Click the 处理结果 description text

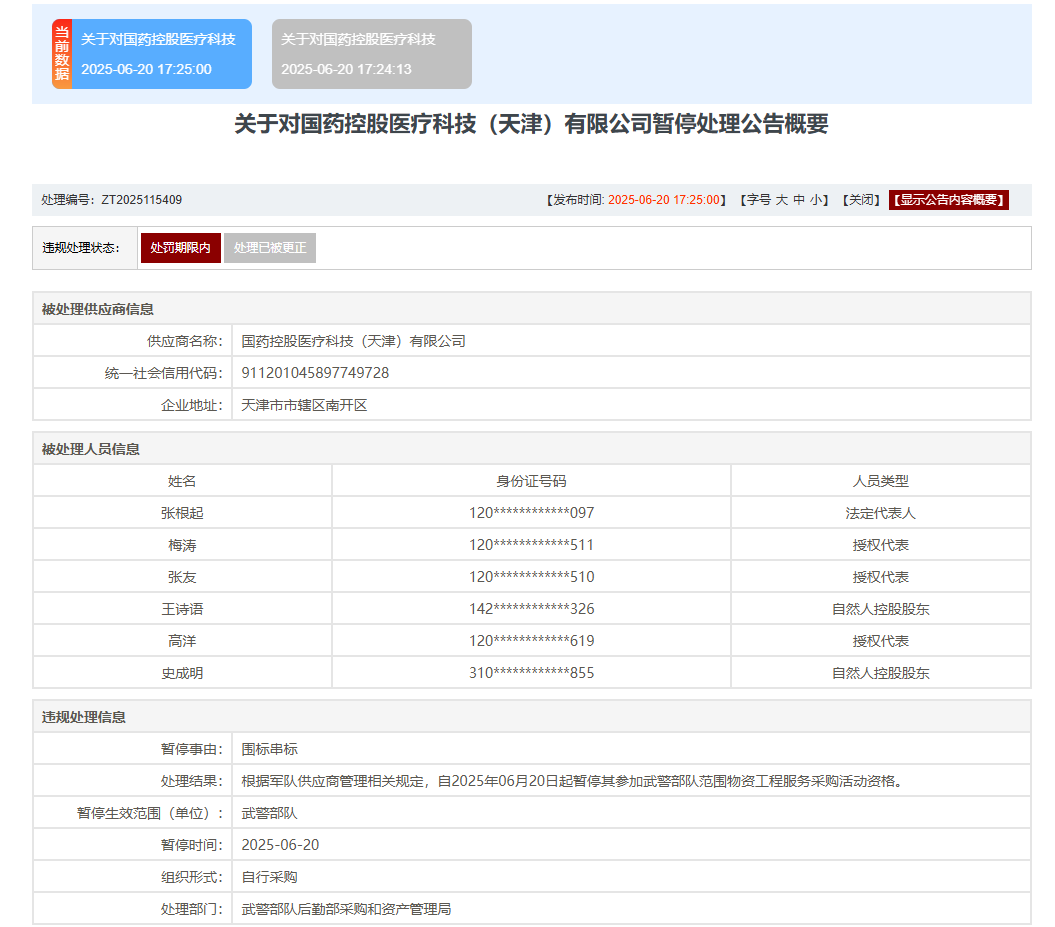(x=573, y=781)
